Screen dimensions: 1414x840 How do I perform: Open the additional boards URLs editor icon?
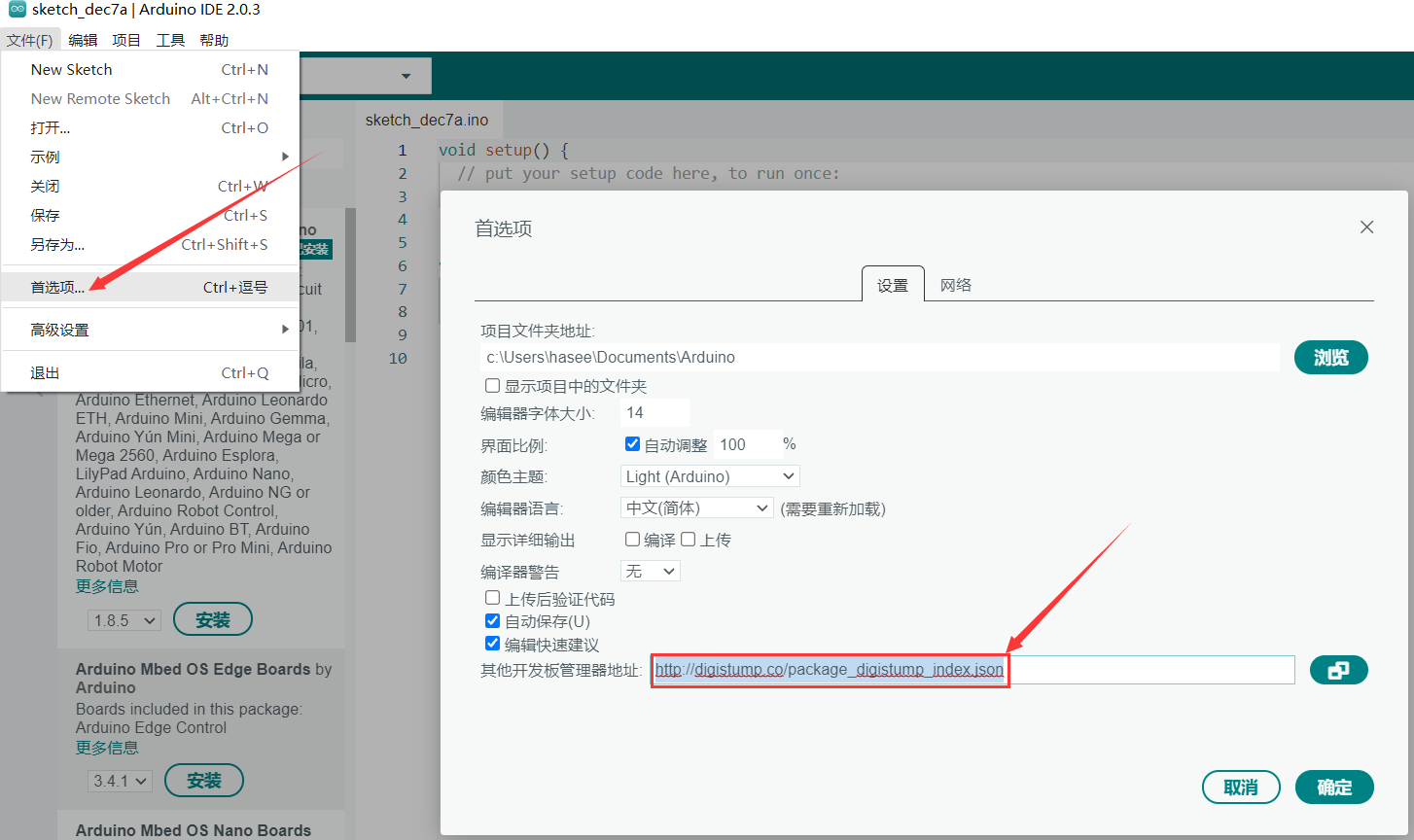tap(1338, 670)
